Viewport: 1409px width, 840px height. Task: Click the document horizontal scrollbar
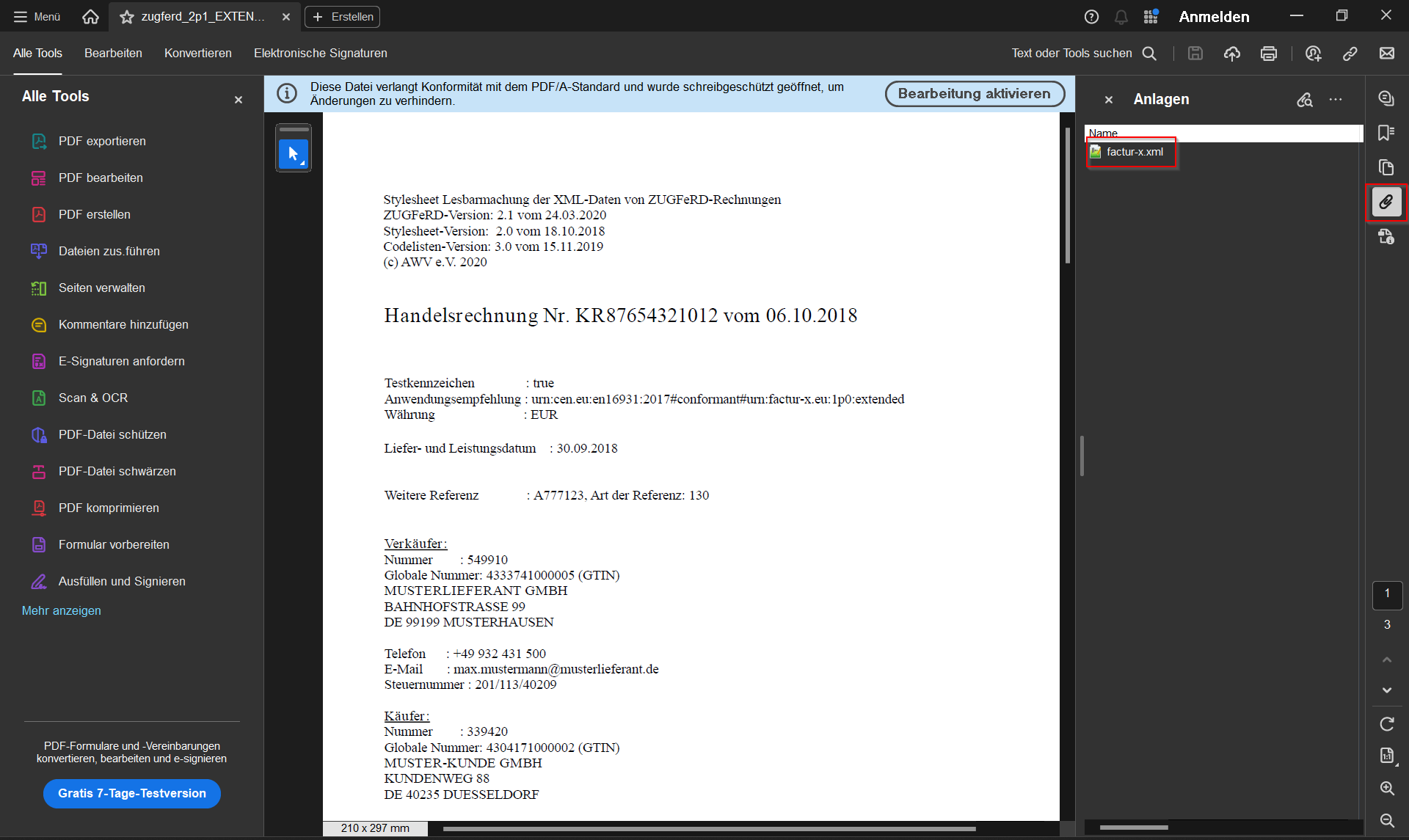tap(710, 829)
